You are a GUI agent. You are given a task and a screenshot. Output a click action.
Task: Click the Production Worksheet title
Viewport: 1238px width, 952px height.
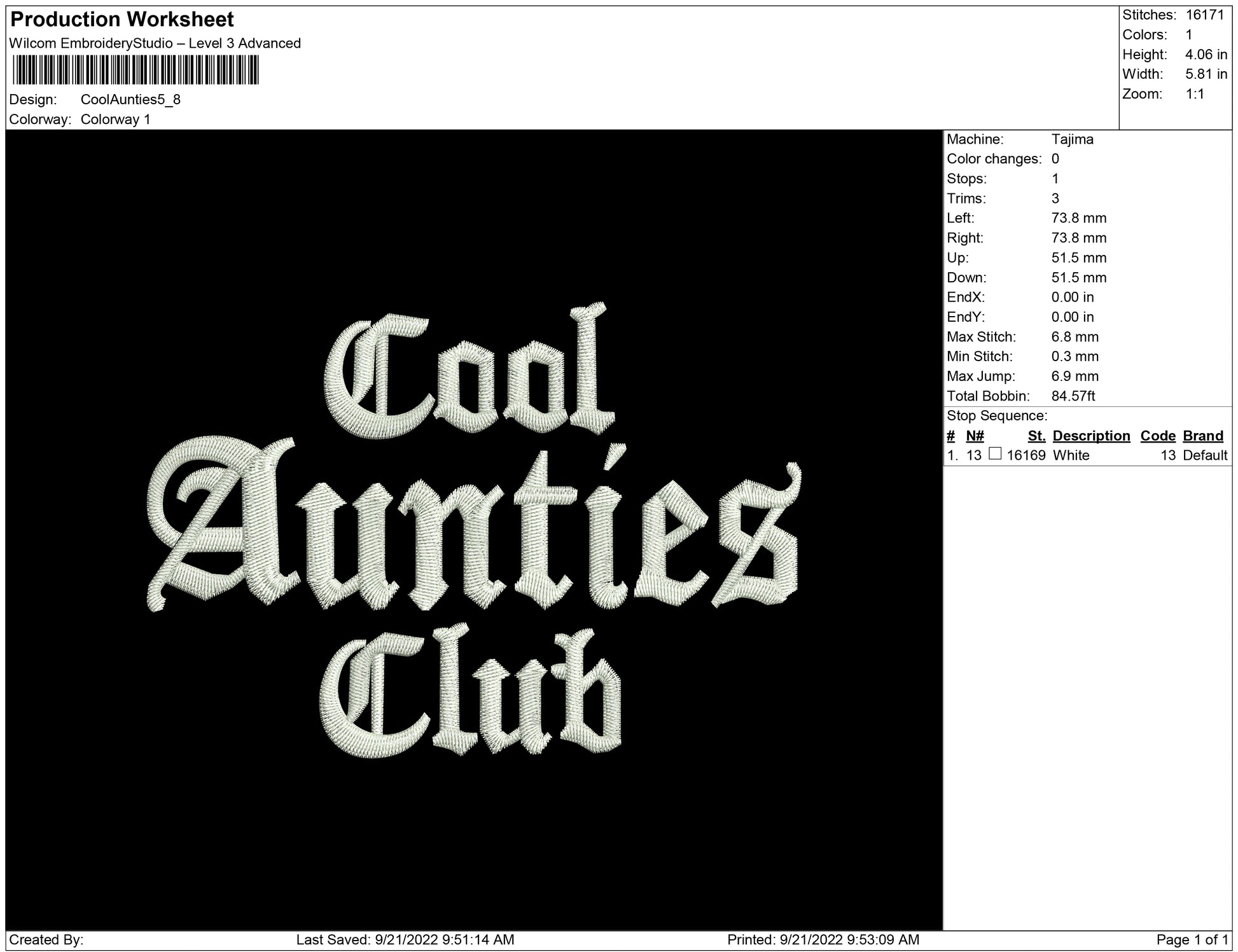coord(122,20)
